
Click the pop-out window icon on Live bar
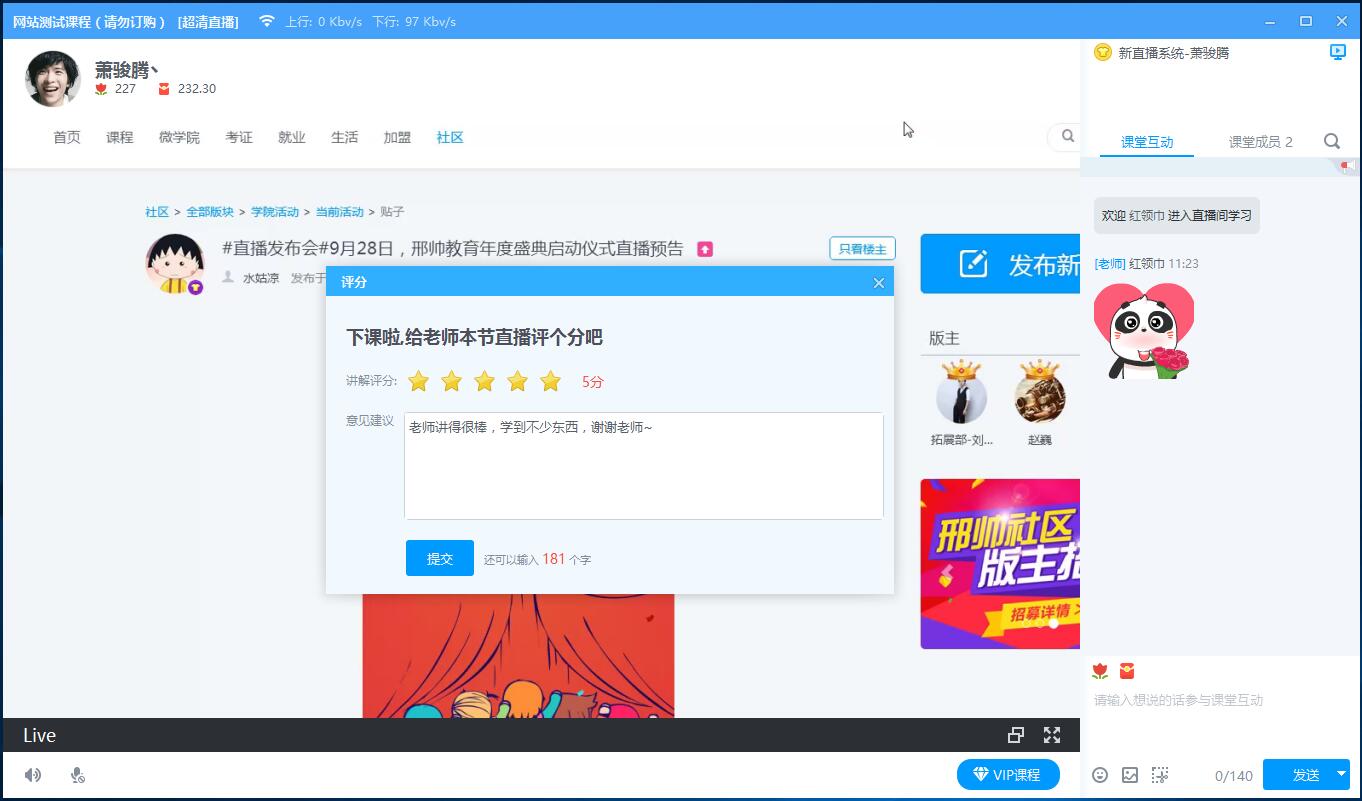1016,735
